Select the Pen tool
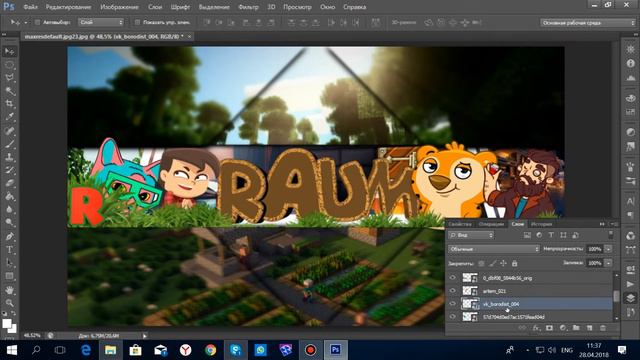640x360 pixels. (x=9, y=237)
